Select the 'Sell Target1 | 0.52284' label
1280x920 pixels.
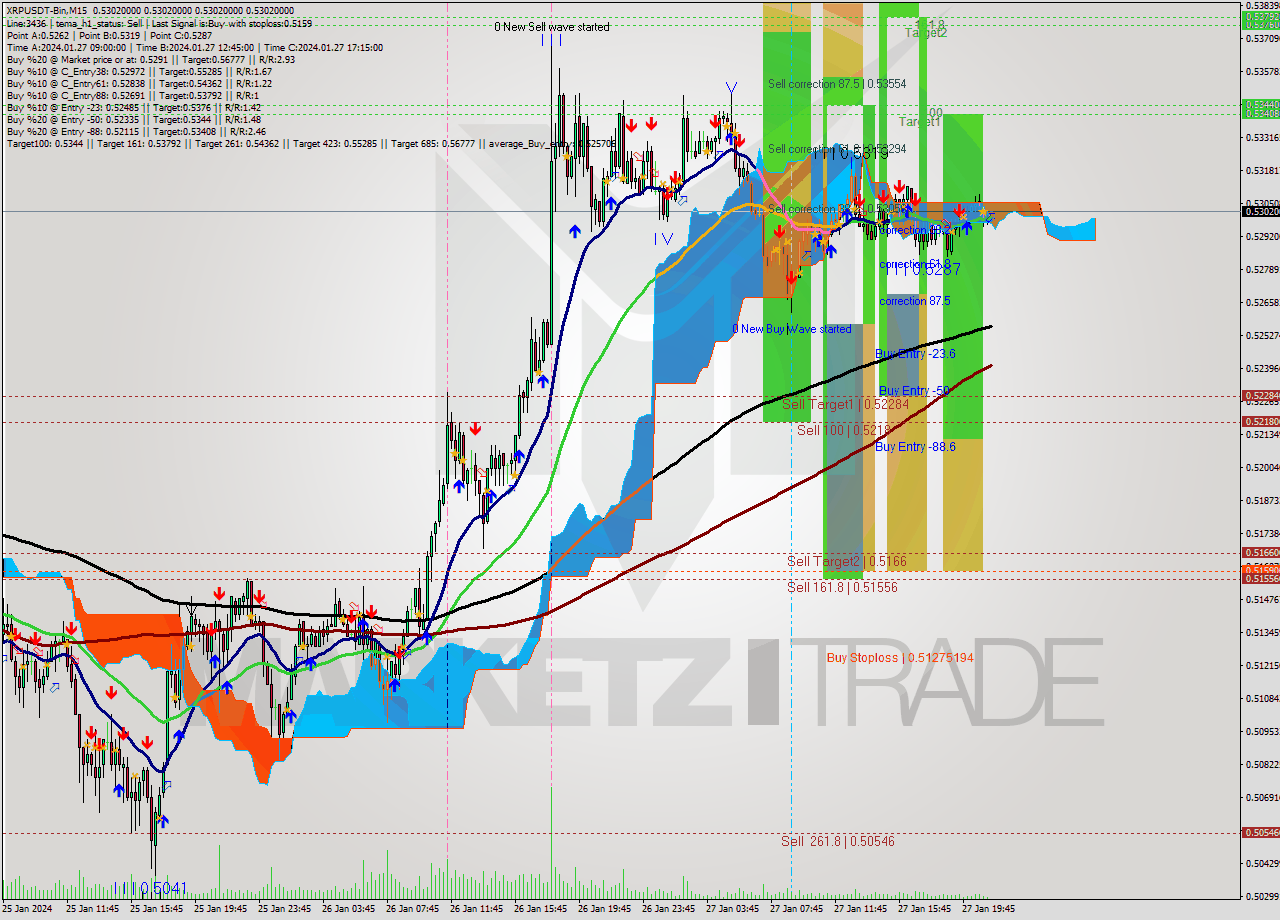pos(846,404)
